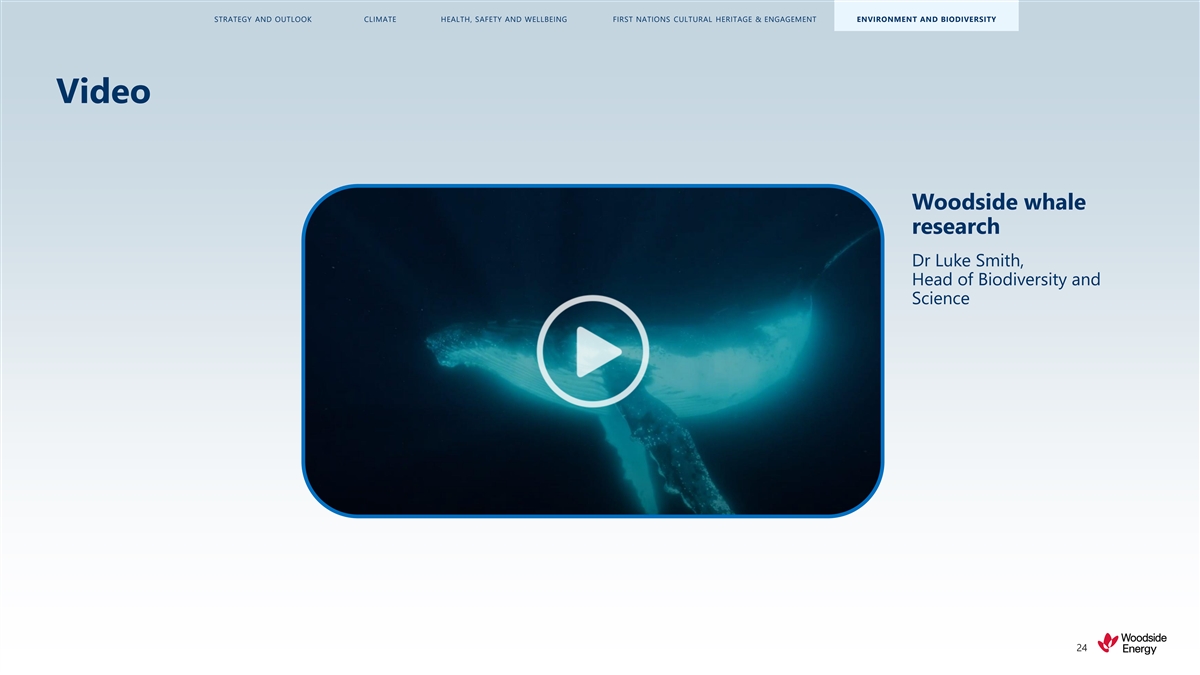Switch to Health, Safety and Wellbeing tab

point(504,19)
